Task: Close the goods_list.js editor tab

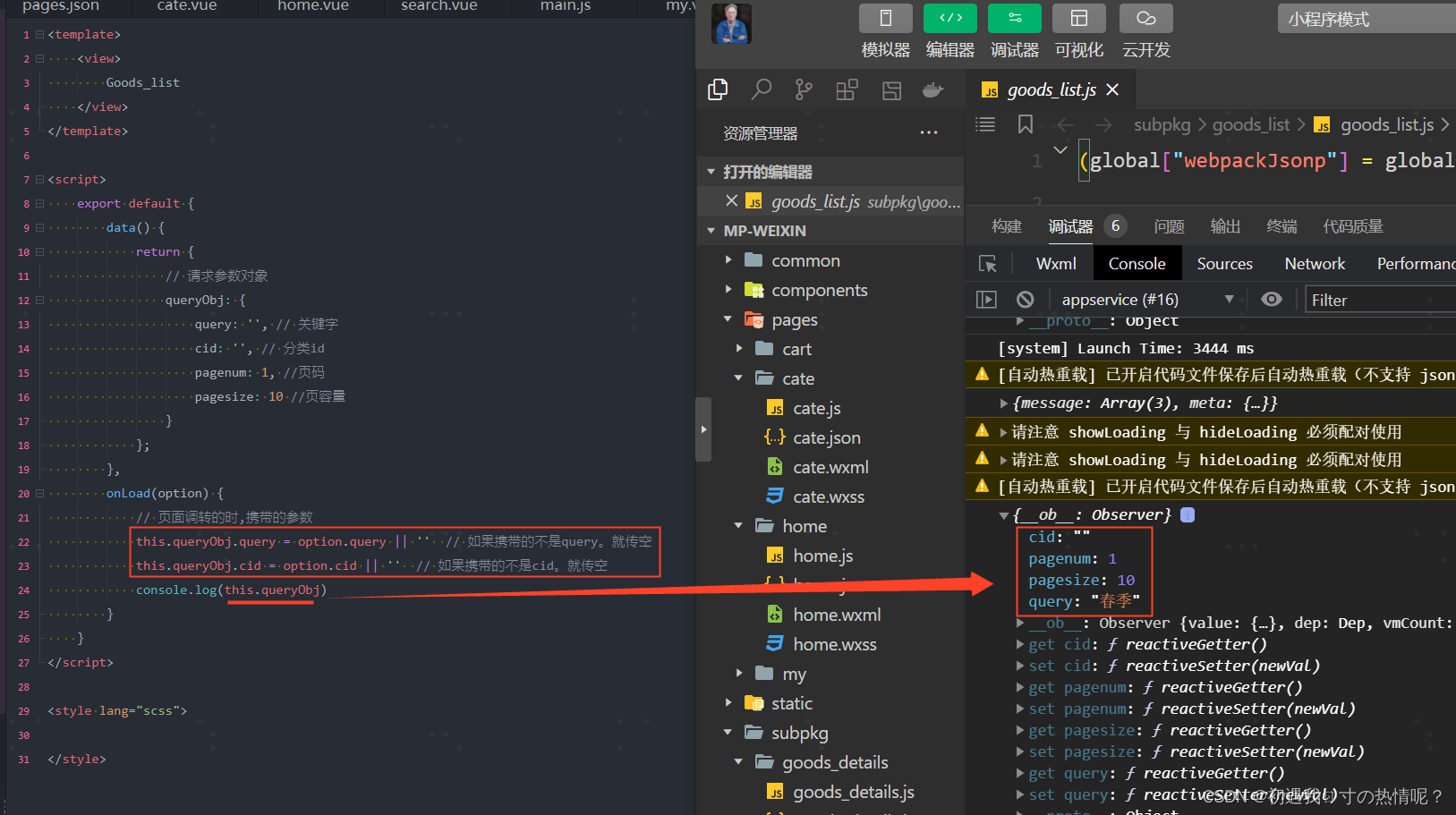Action: [x=1112, y=89]
